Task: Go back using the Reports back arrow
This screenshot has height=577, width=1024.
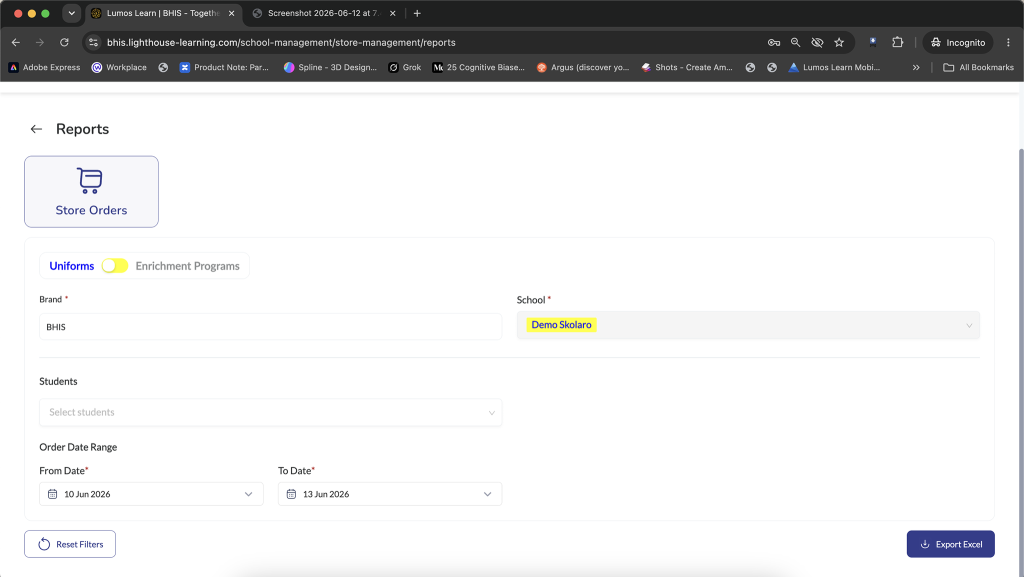Action: pyautogui.click(x=36, y=129)
